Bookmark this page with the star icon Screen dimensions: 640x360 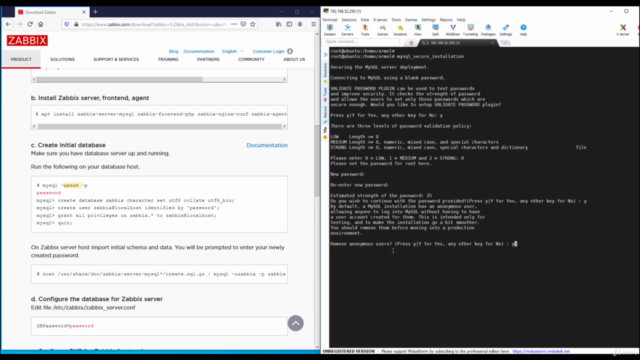[253, 24]
